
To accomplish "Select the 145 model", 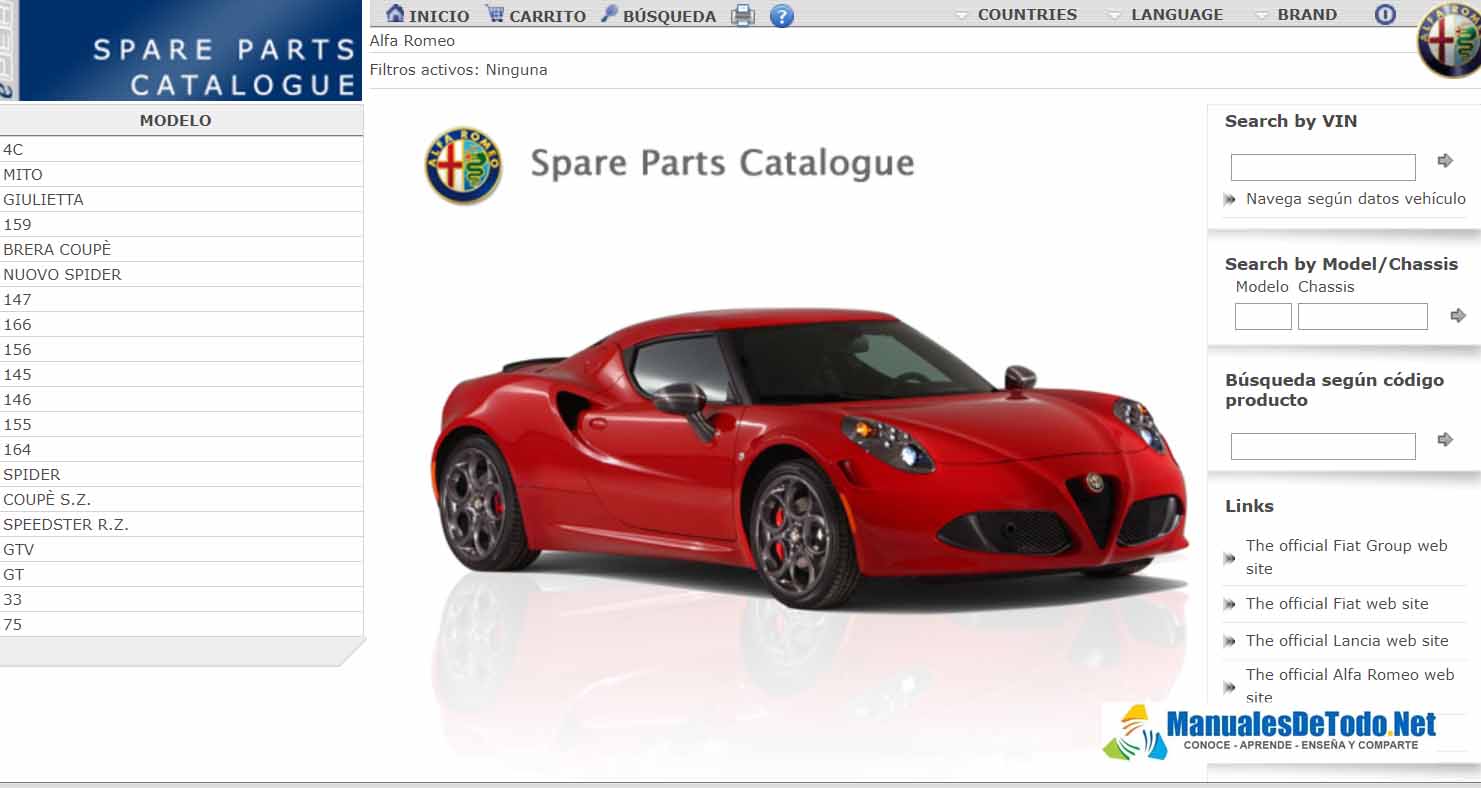I will point(181,374).
